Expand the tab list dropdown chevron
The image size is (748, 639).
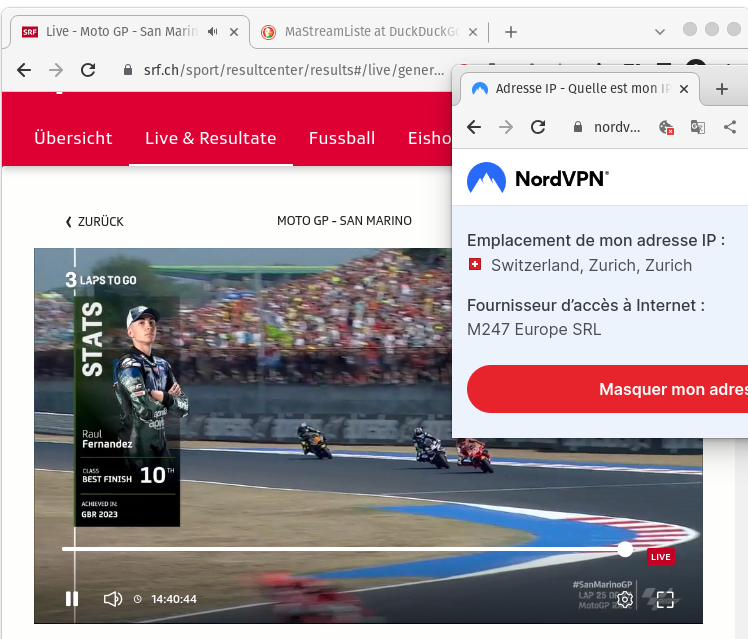click(660, 32)
